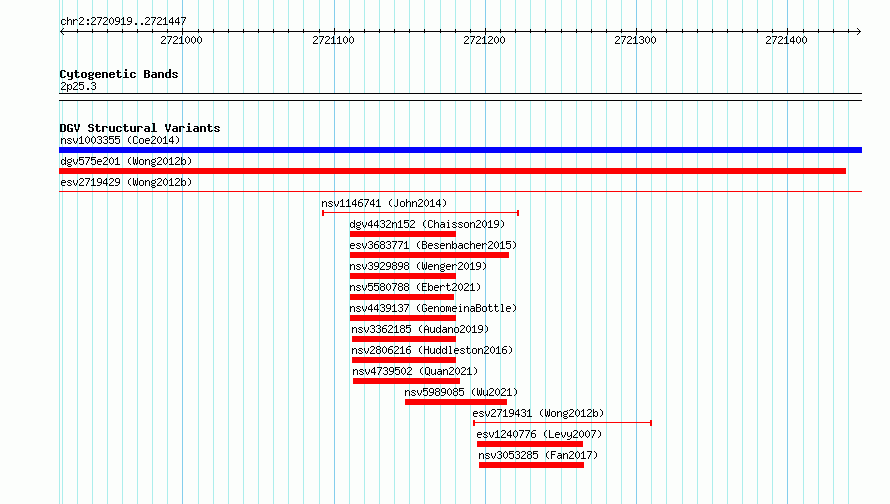
Task: Open nsv4439137 (GenomeinaBottle) variant
Action: tap(433, 308)
